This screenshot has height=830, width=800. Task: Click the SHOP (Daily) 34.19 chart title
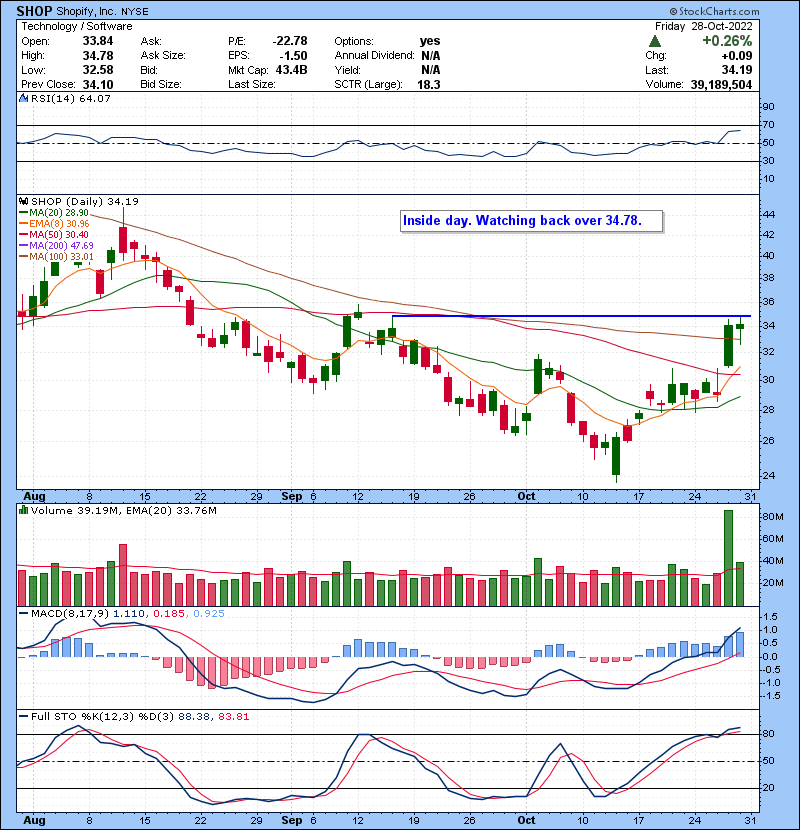pyautogui.click(x=85, y=201)
